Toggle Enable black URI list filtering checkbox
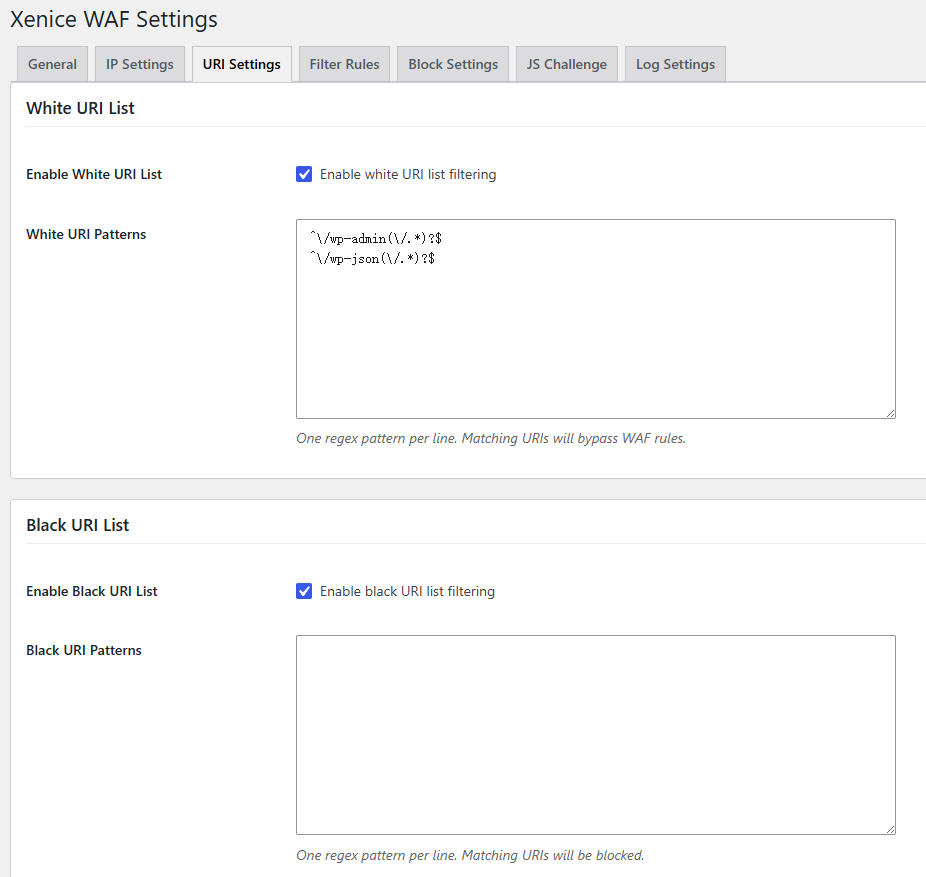926x877 pixels. [304, 591]
